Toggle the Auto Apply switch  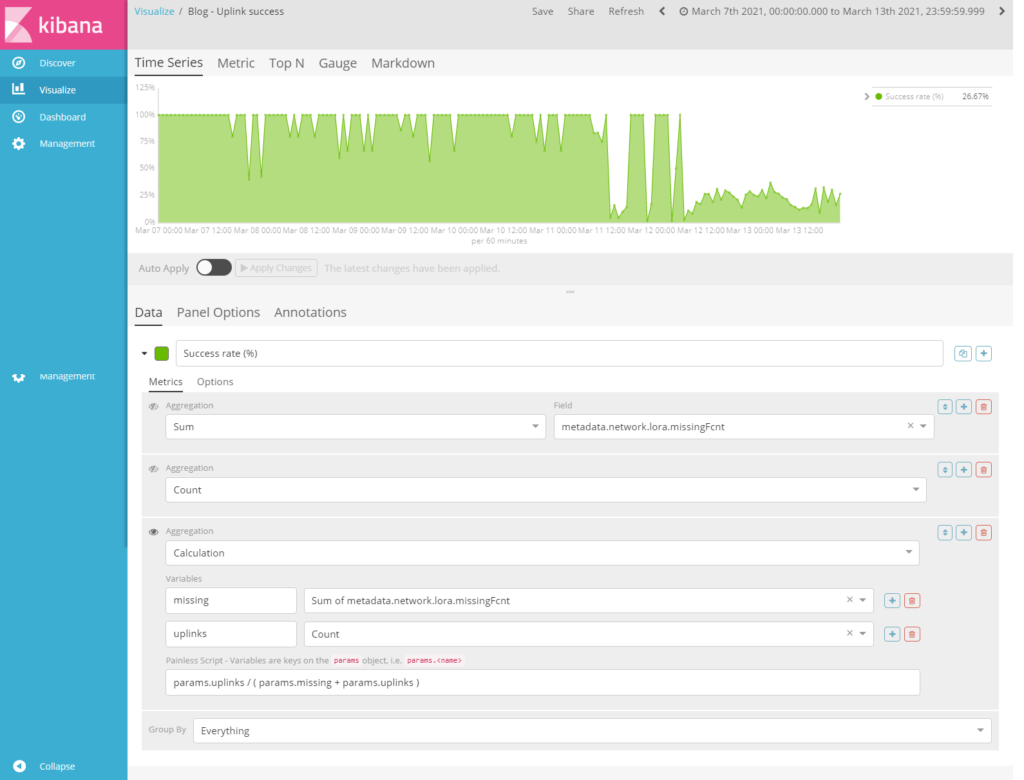tap(214, 268)
